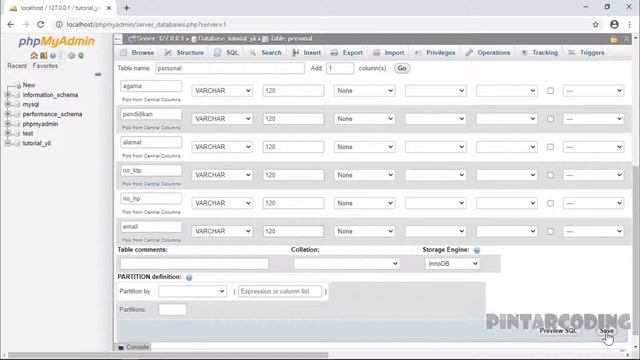
Task: Click the Table name input field
Action: [230, 68]
